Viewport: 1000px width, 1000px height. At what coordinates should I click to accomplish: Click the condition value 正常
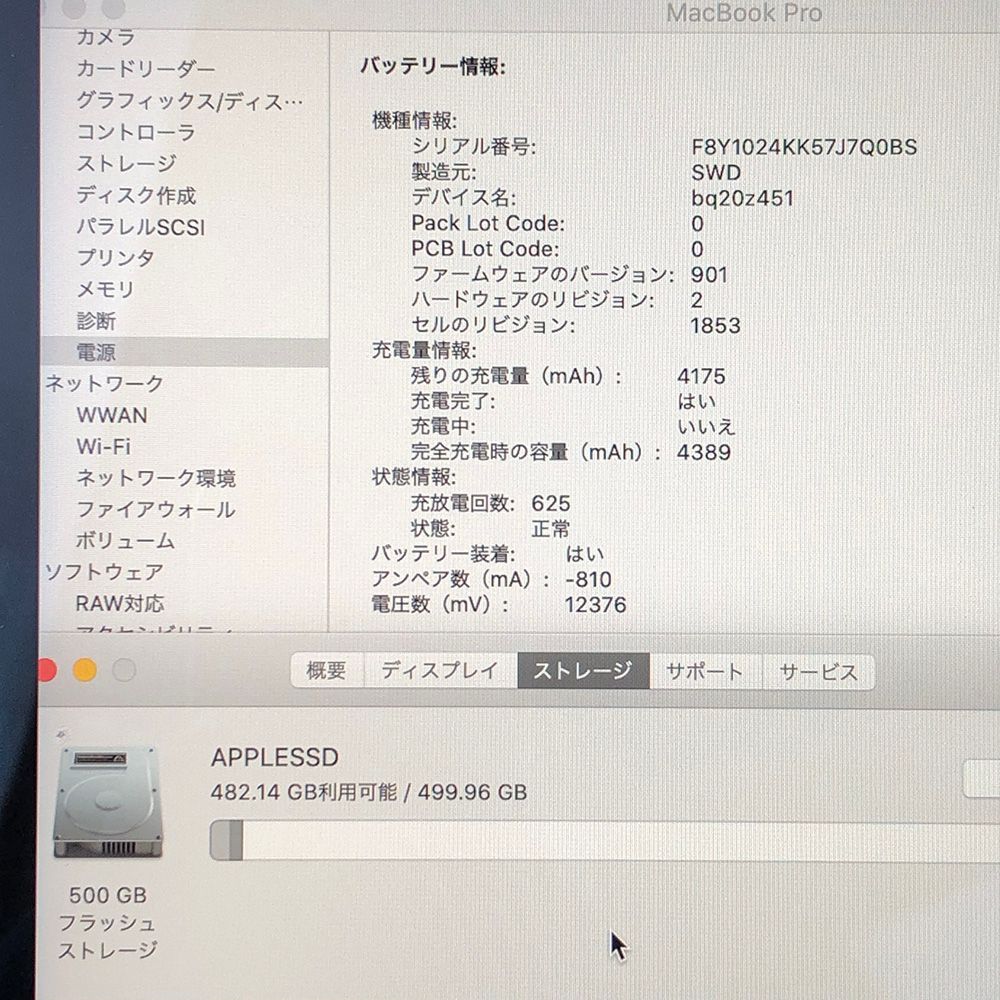550,529
